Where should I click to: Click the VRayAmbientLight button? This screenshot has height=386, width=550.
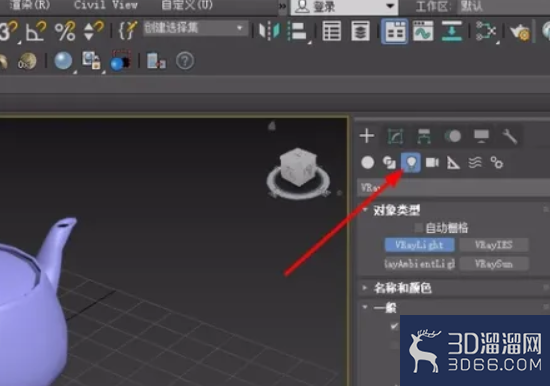click(x=420, y=264)
